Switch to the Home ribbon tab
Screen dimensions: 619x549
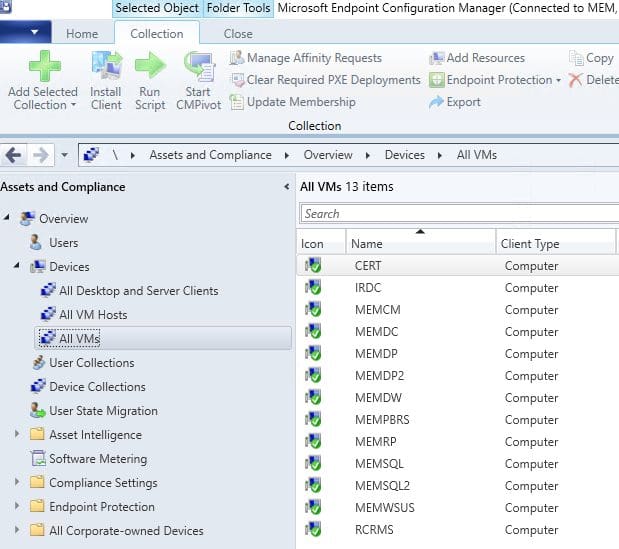pos(82,34)
